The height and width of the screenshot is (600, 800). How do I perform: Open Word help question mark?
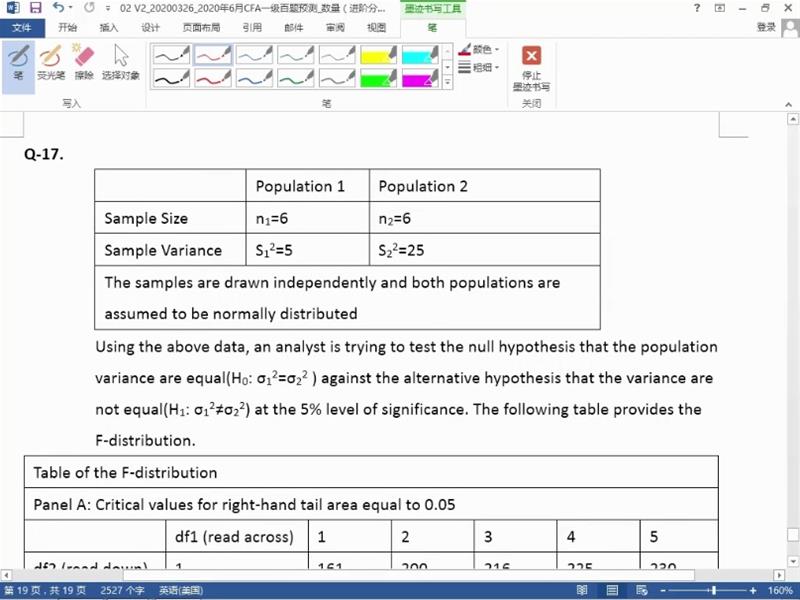point(697,8)
